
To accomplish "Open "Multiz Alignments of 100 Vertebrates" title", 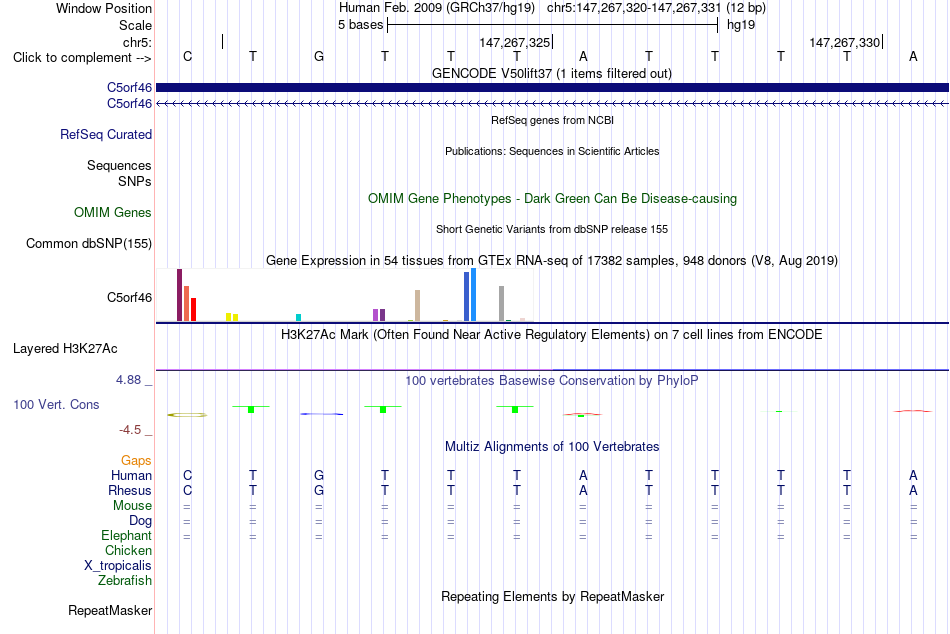I will [x=552, y=447].
